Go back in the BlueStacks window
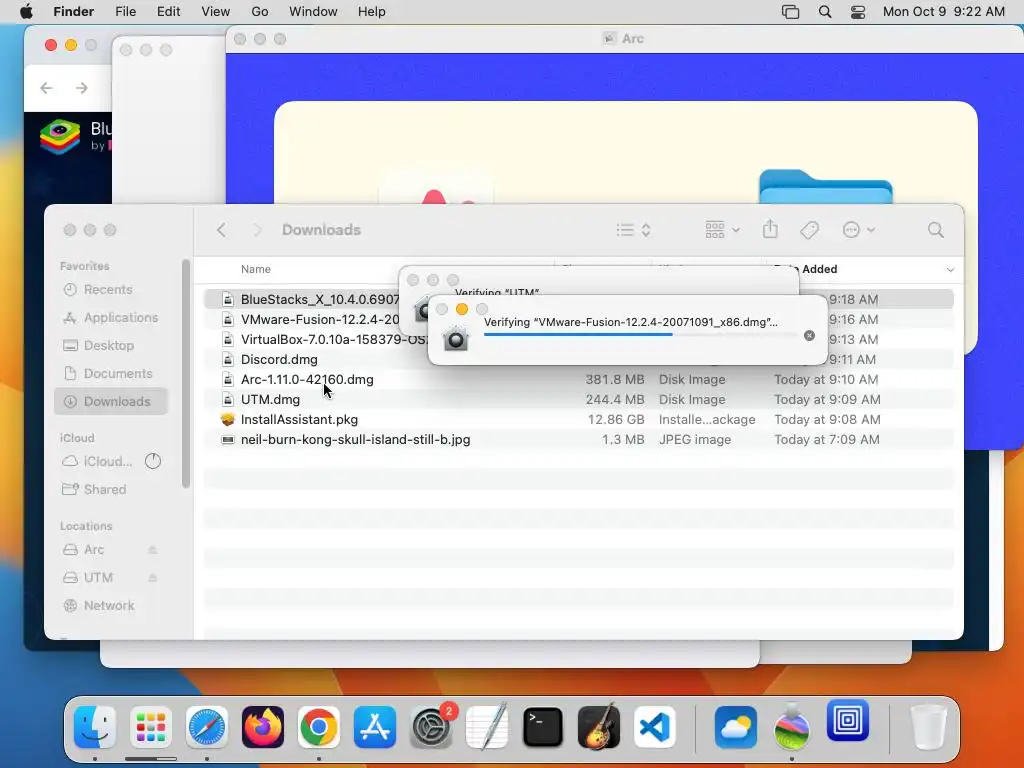The image size is (1024, 768). (46, 88)
